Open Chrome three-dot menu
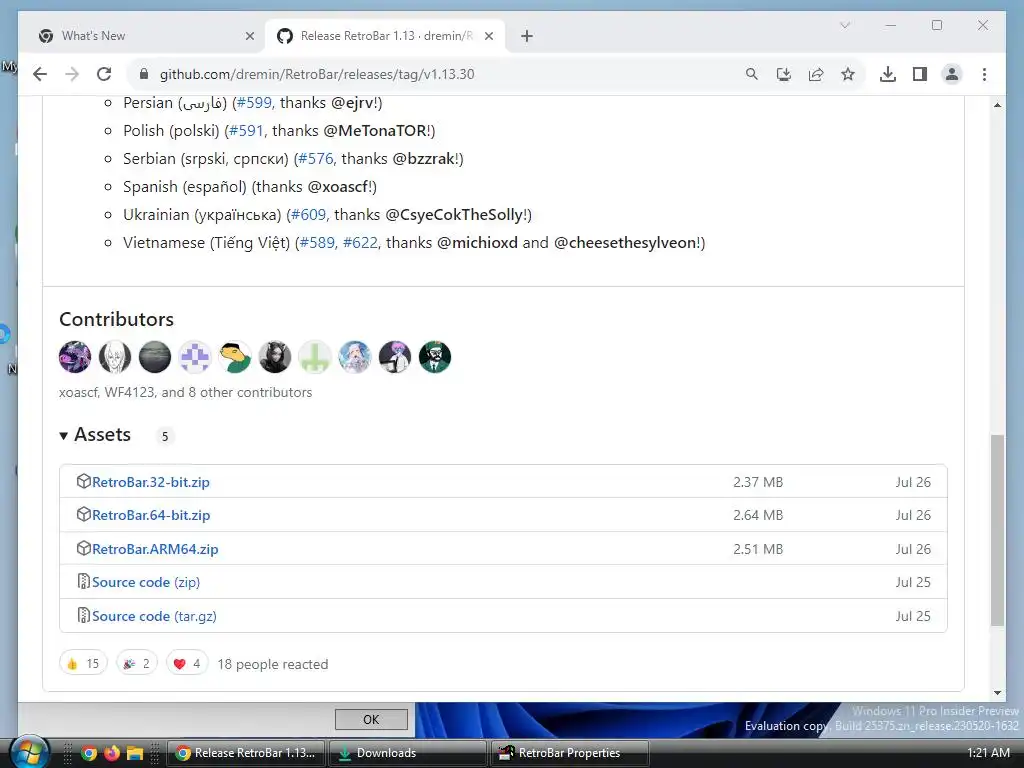This screenshot has height=768, width=1024. [x=984, y=74]
